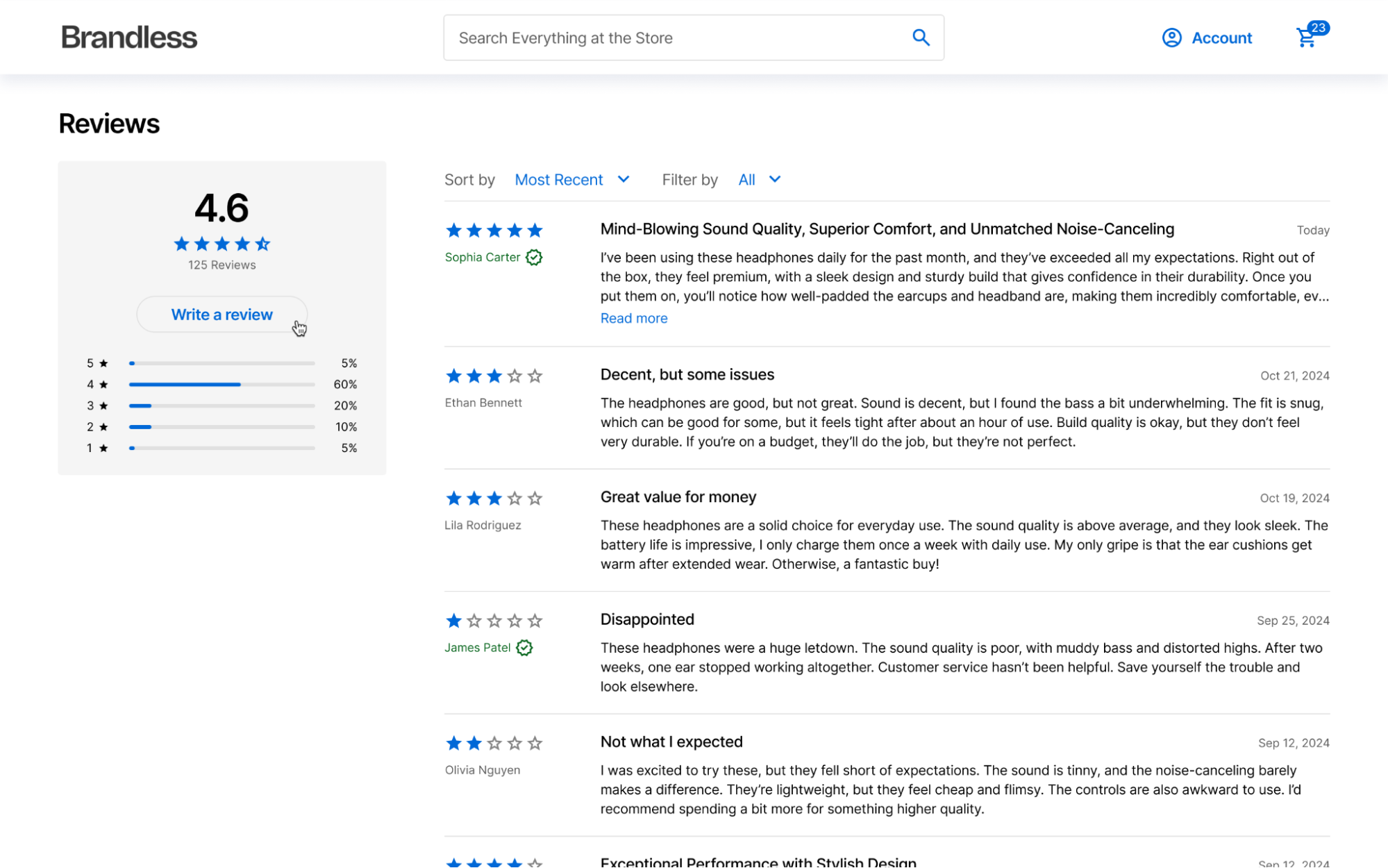
Task: Open the shopping cart icon
Action: tap(1306, 37)
